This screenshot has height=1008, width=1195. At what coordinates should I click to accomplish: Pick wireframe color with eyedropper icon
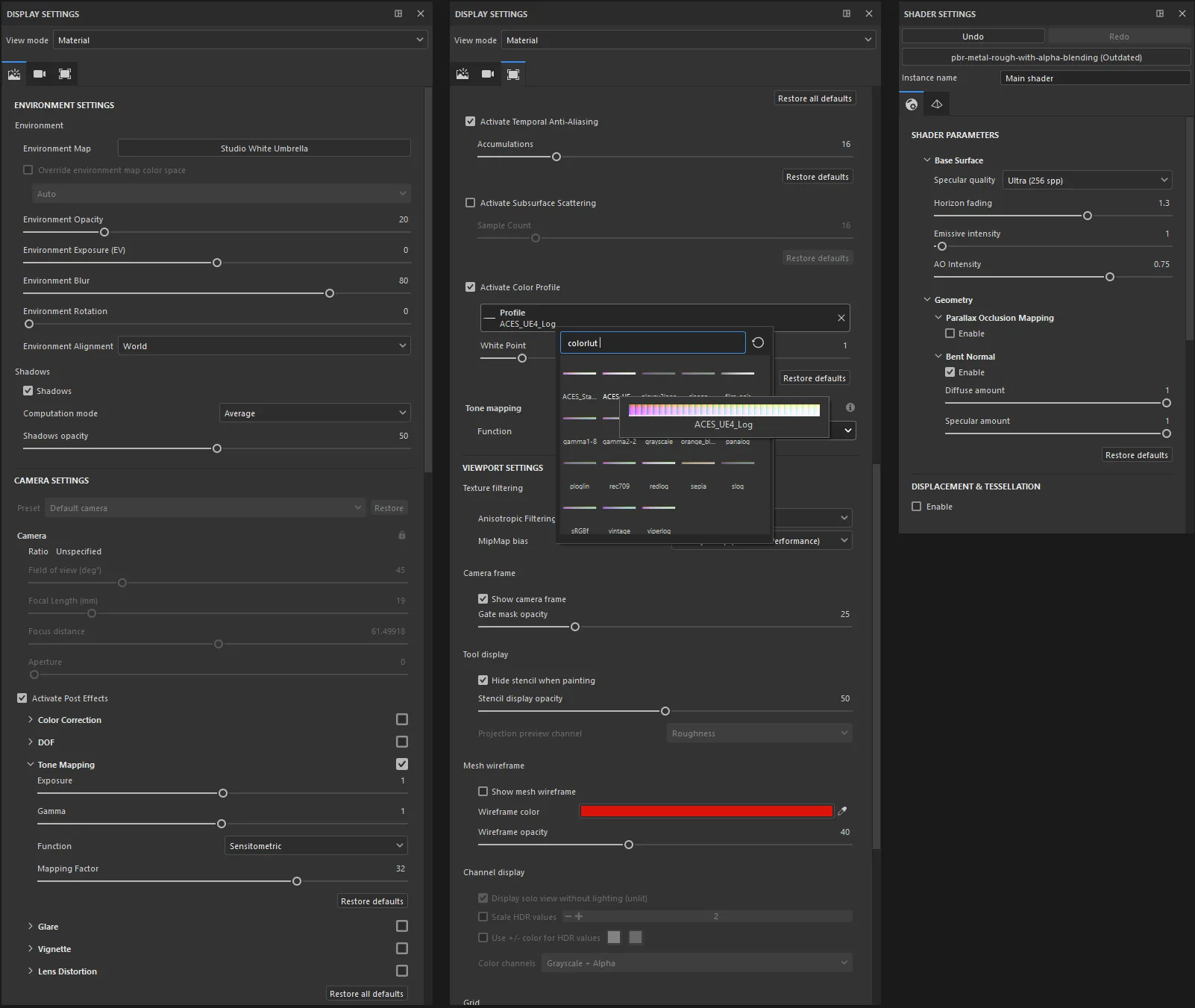pos(842,811)
